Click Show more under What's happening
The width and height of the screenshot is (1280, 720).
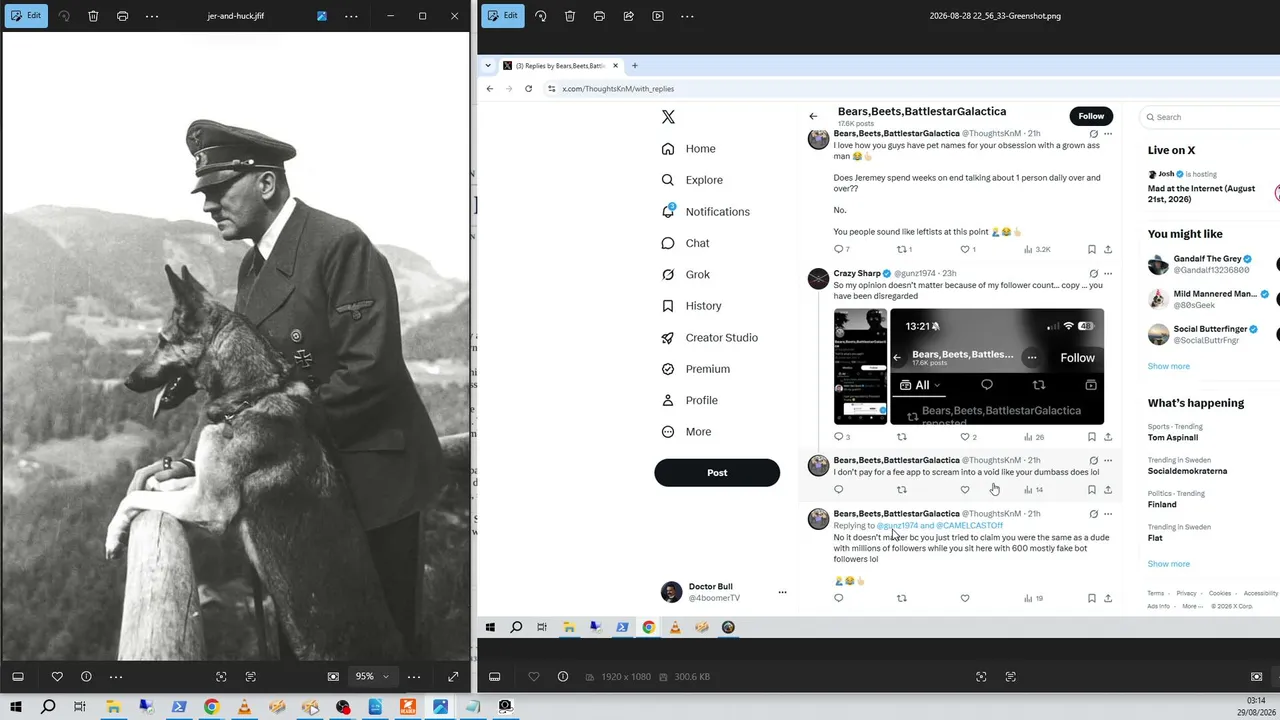coord(1169,564)
